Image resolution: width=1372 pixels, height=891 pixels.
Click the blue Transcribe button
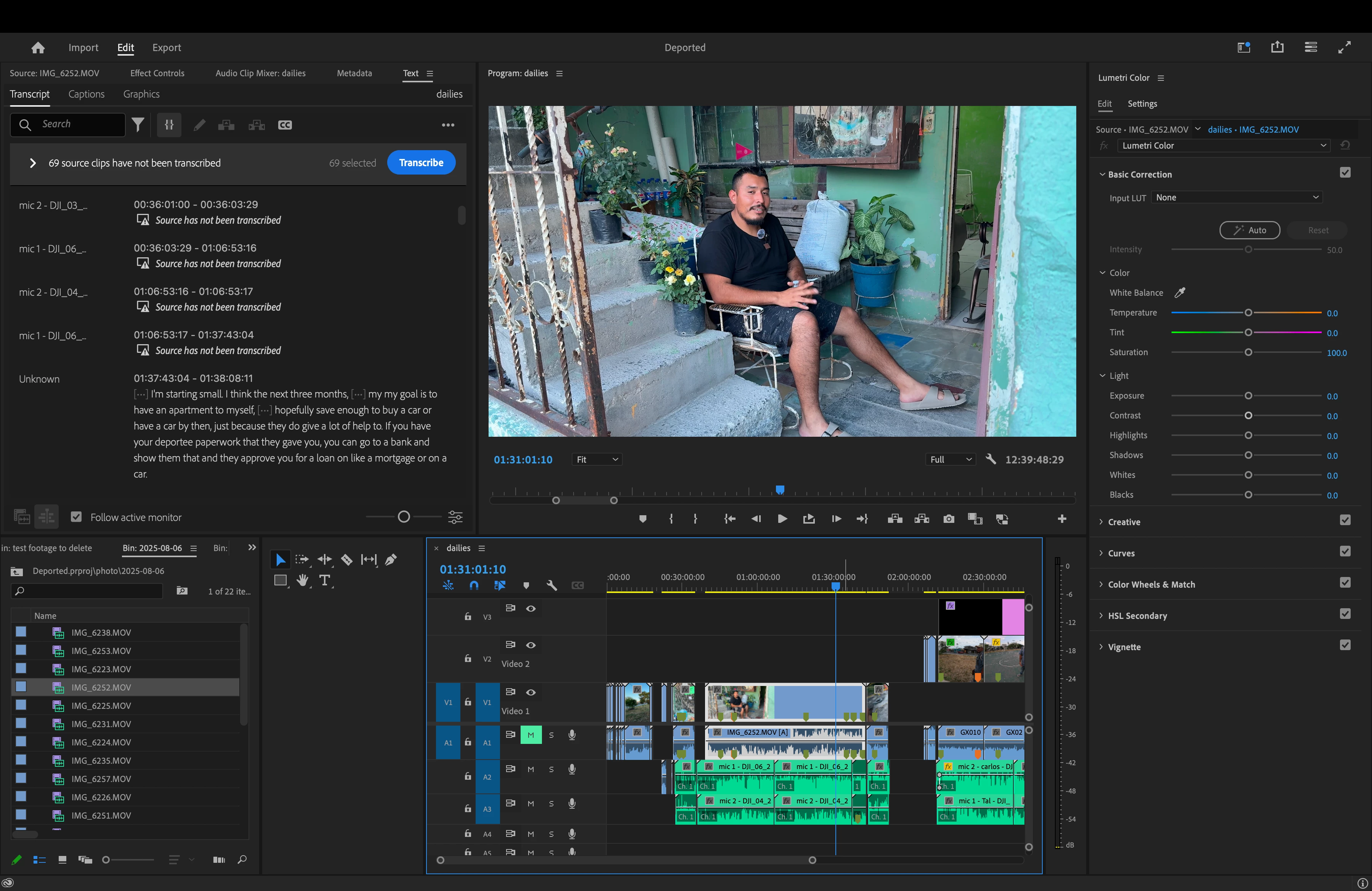click(421, 162)
